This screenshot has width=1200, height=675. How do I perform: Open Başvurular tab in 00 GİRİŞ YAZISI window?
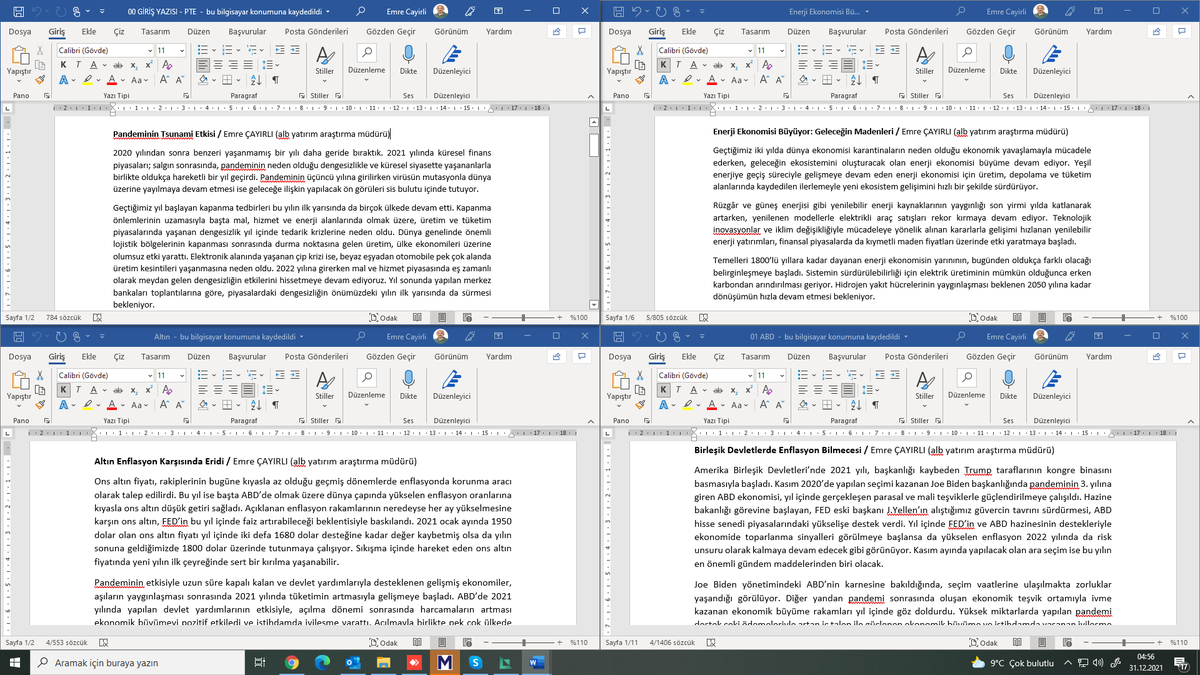point(247,31)
